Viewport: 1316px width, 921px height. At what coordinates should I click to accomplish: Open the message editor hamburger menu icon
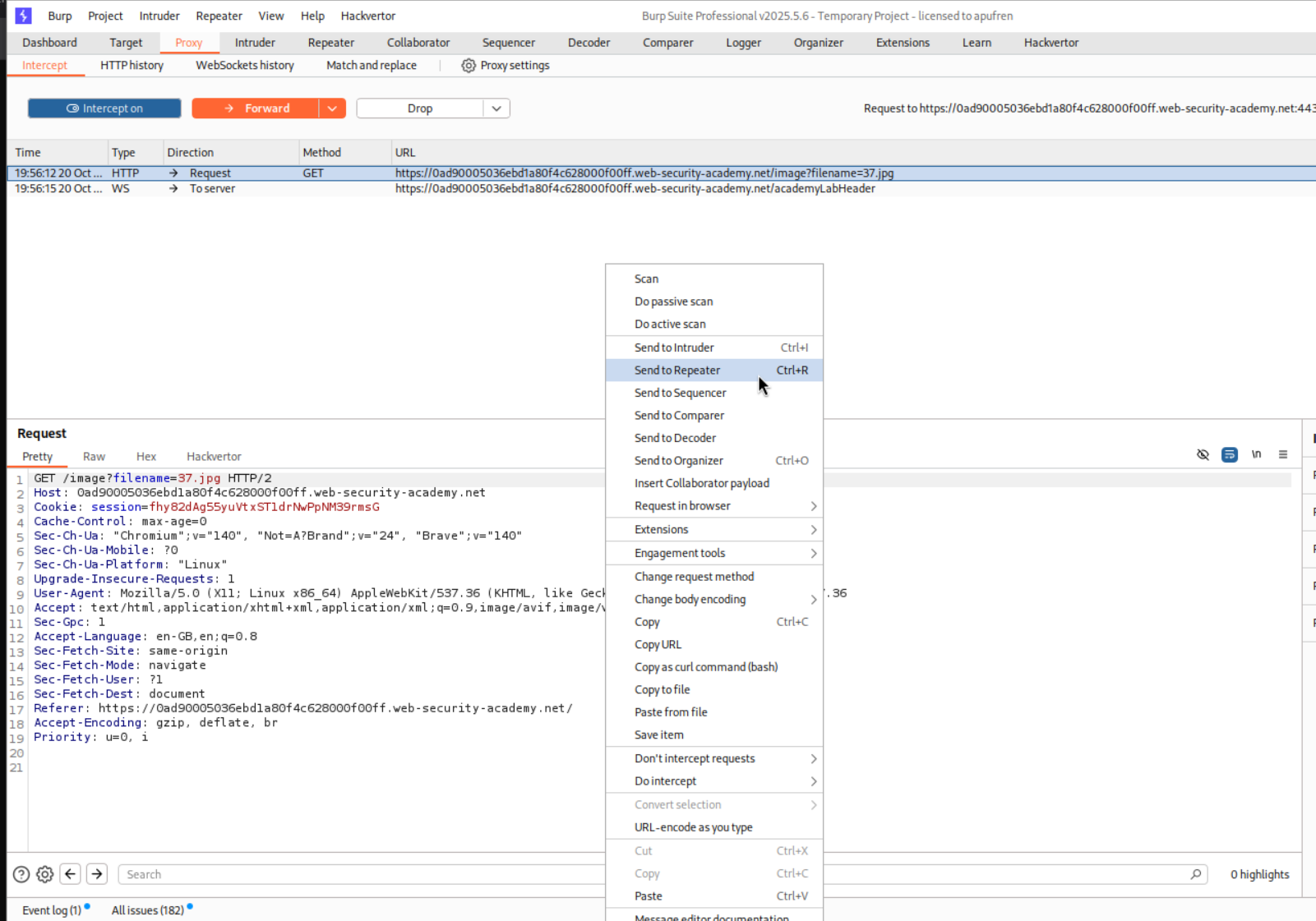[x=1282, y=454]
